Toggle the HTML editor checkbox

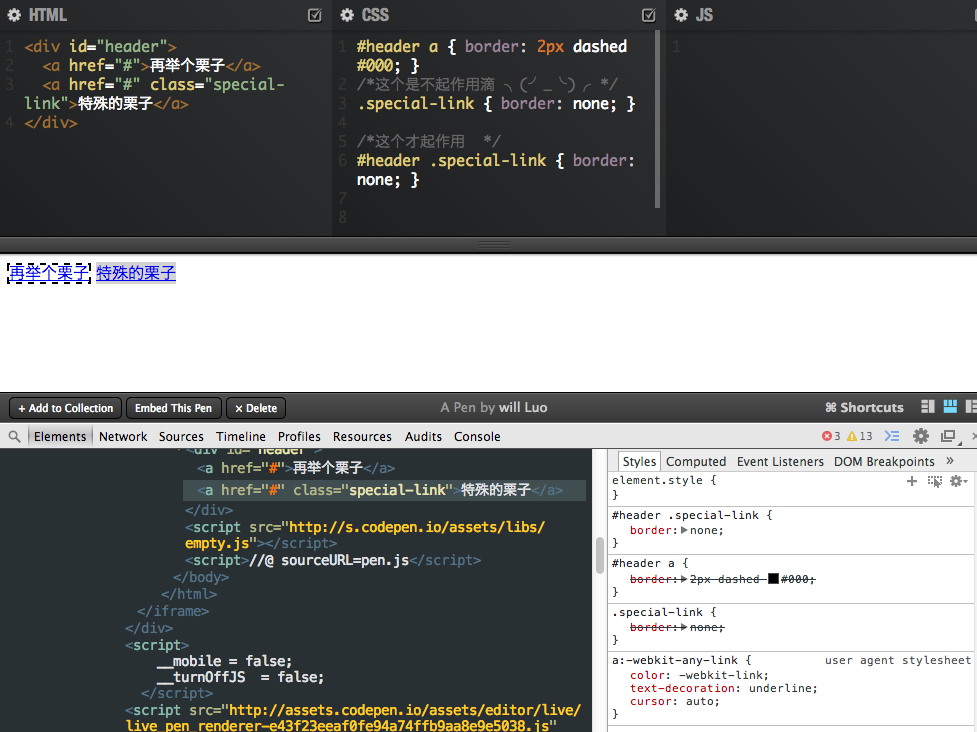click(315, 16)
